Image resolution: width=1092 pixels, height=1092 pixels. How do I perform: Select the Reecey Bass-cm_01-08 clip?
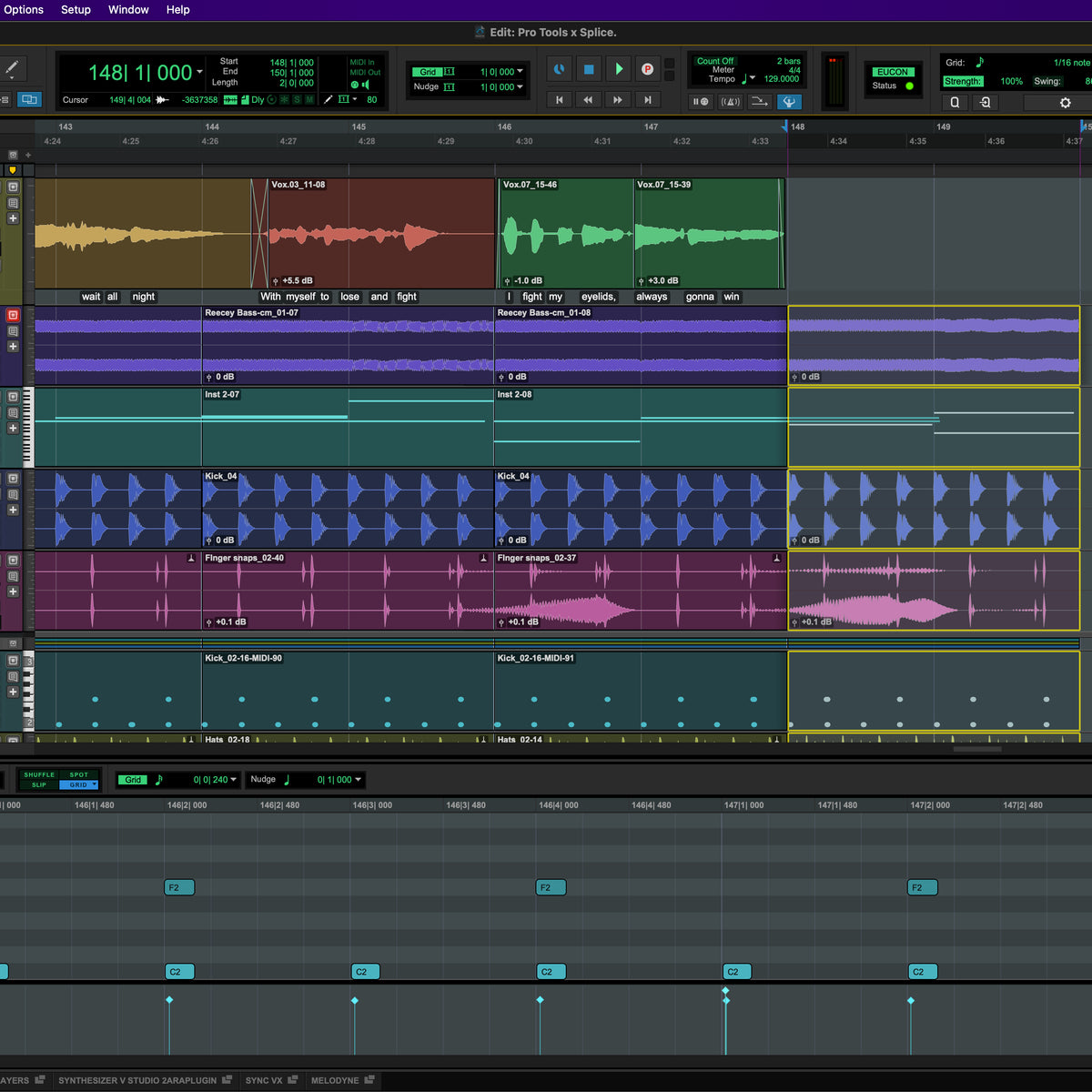[x=641, y=345]
